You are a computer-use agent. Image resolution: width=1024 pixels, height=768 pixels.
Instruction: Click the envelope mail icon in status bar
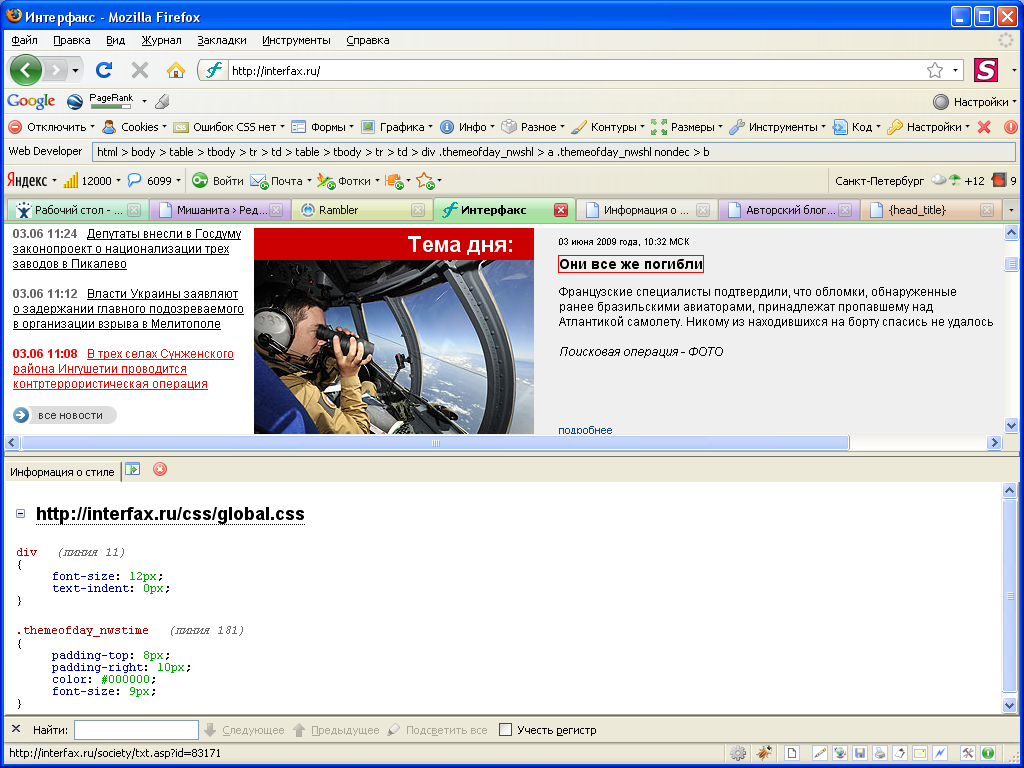[920, 753]
